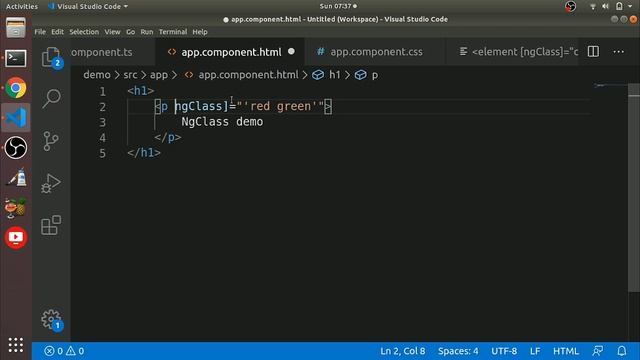Click the minimap preview

point(610,86)
